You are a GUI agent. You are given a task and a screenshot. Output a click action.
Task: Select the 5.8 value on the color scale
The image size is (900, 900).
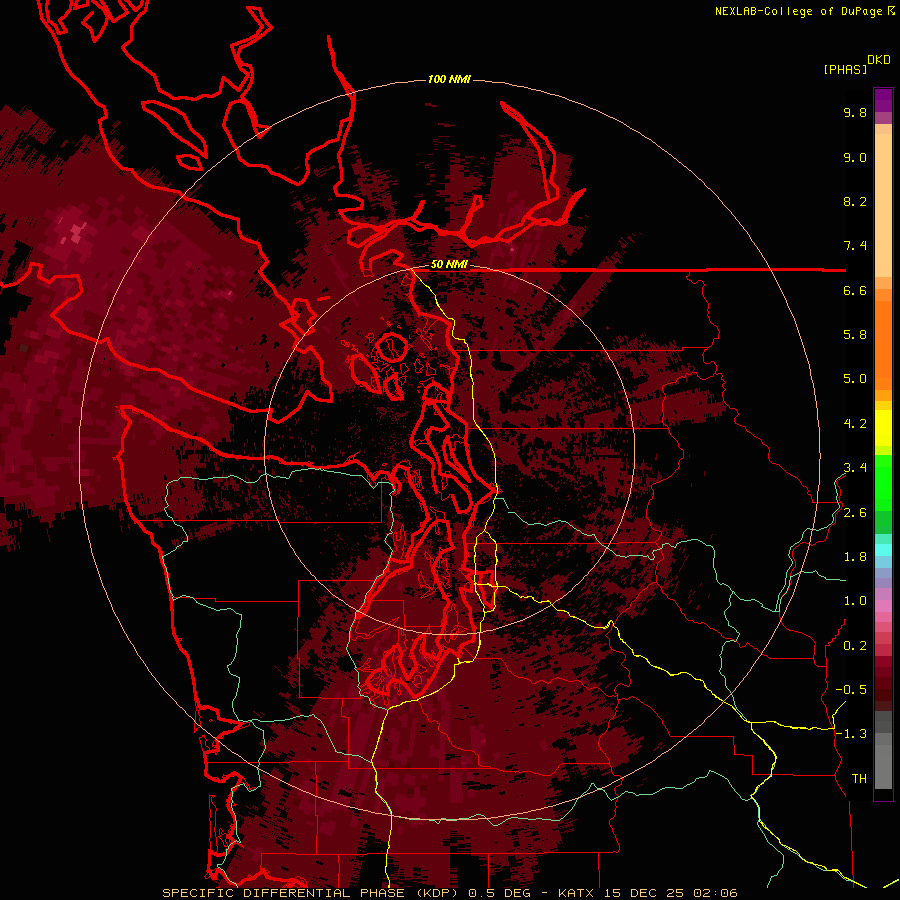[x=855, y=335]
